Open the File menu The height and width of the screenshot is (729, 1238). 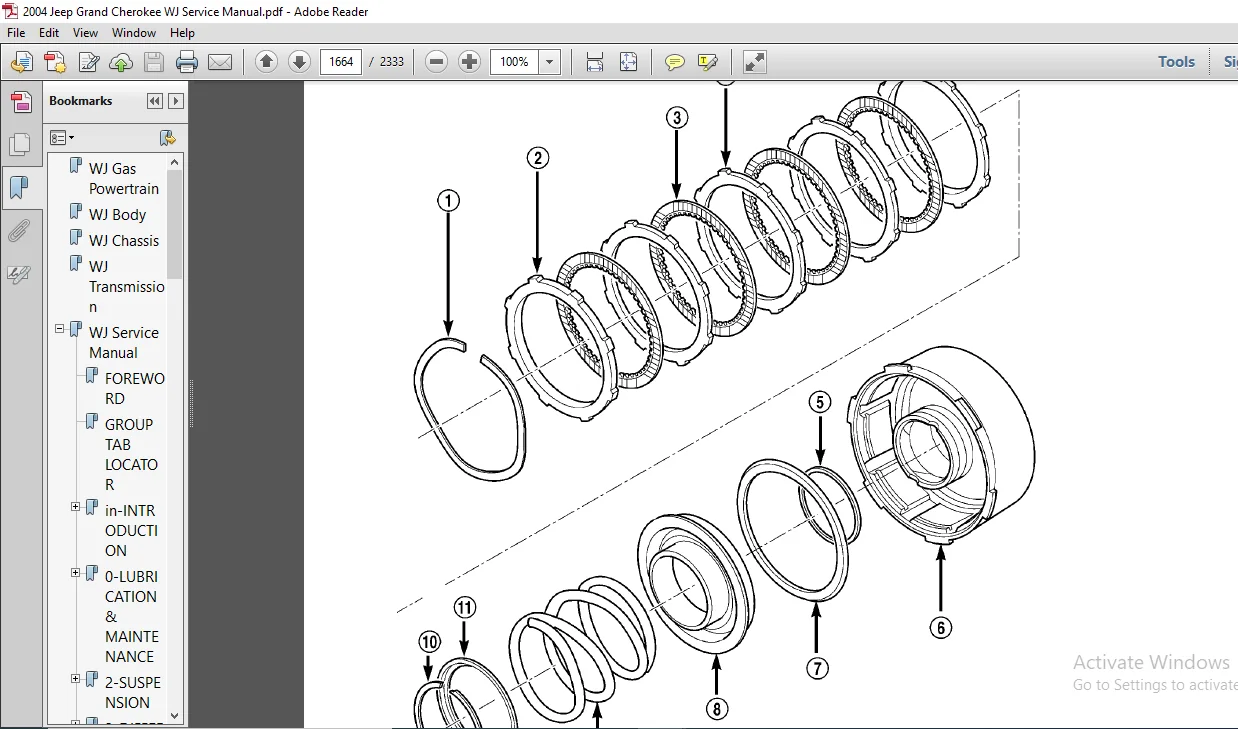point(16,33)
